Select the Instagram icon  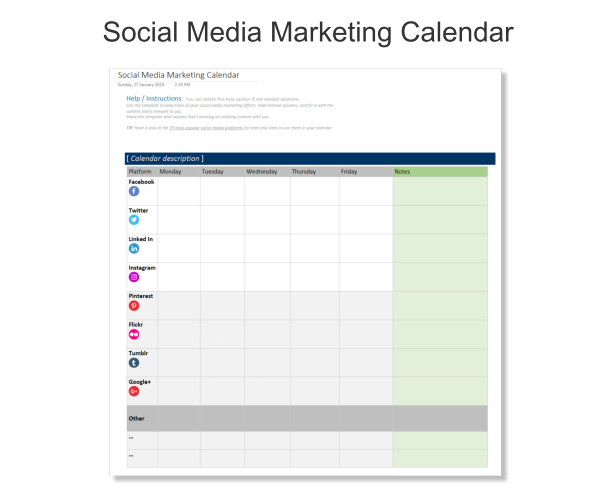click(134, 277)
